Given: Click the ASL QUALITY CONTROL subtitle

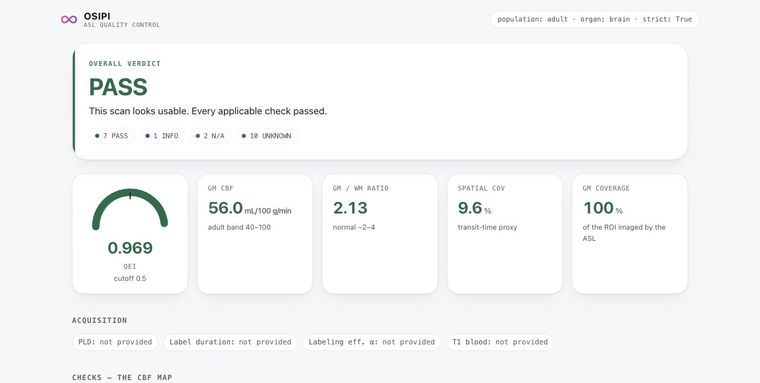Looking at the screenshot, I should pos(122,25).
